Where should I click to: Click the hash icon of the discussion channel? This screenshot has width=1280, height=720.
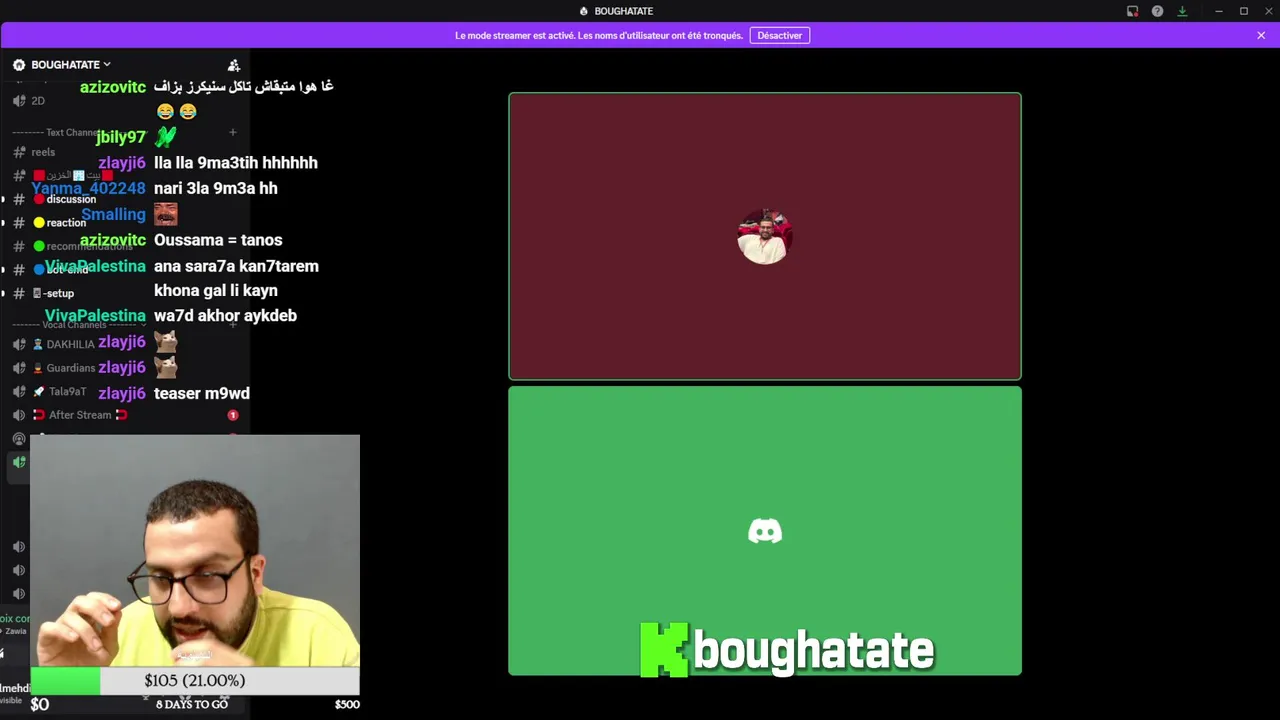tap(19, 199)
